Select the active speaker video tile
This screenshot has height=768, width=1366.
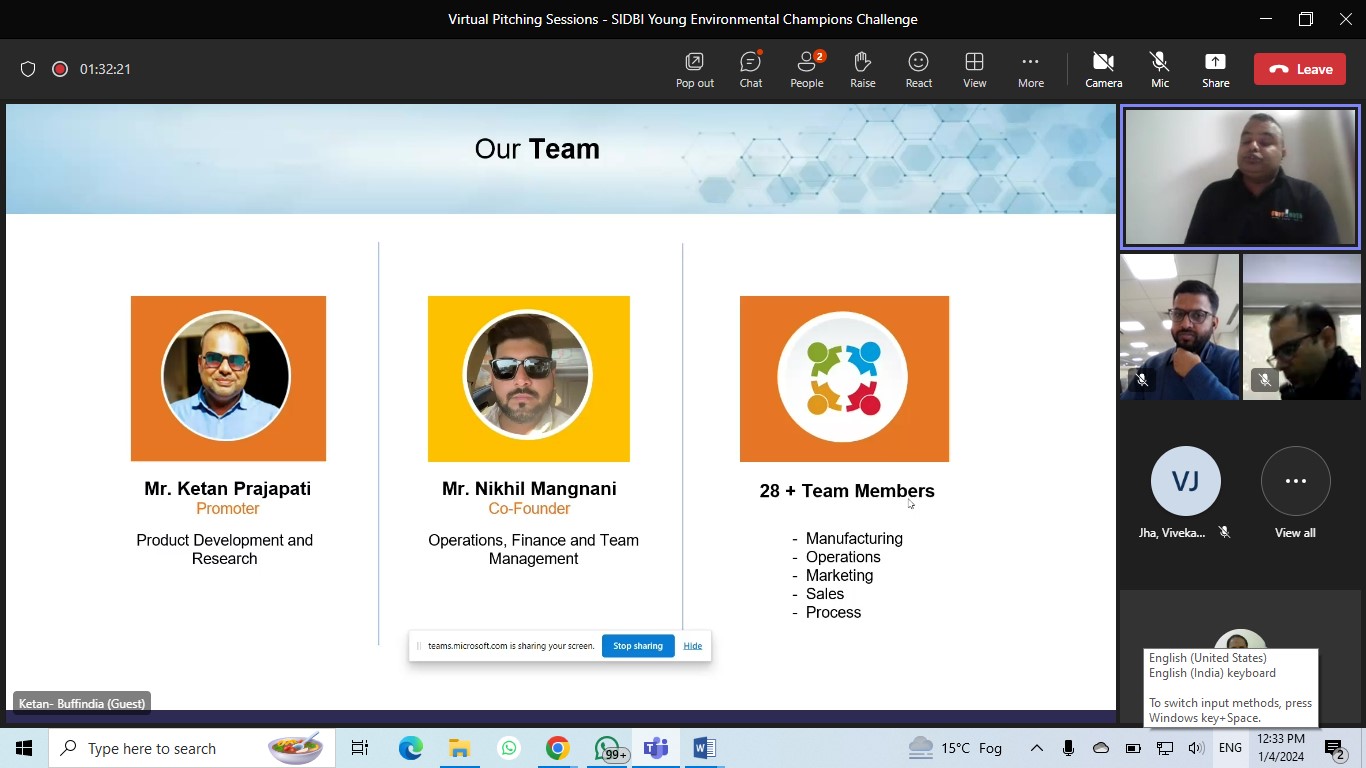point(1240,177)
